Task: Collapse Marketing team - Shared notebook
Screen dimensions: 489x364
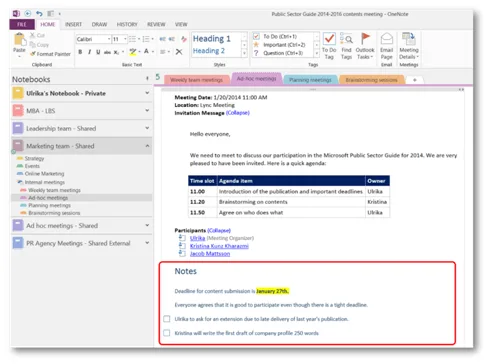Action: click(147, 146)
